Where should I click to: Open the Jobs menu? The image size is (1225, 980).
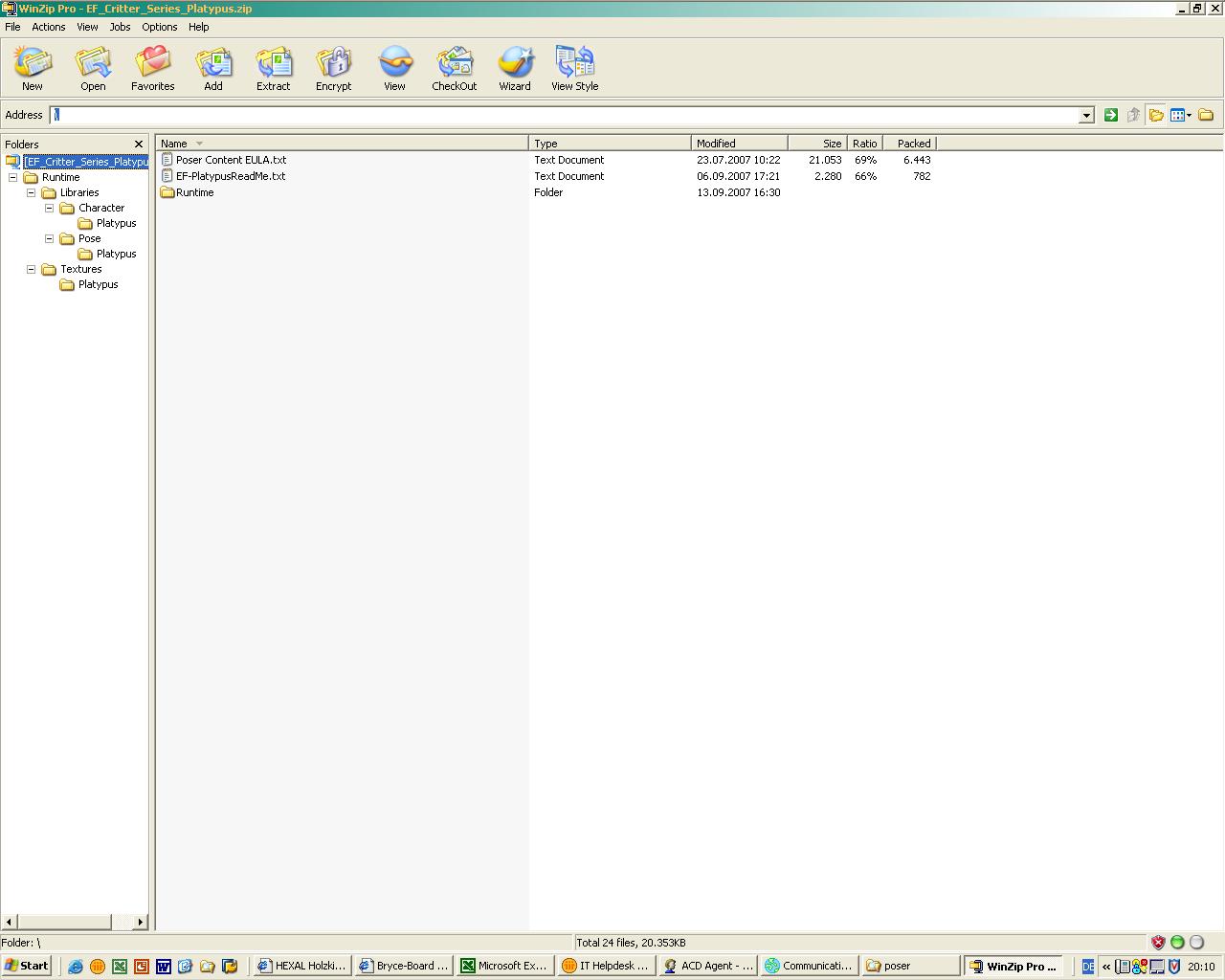120,27
